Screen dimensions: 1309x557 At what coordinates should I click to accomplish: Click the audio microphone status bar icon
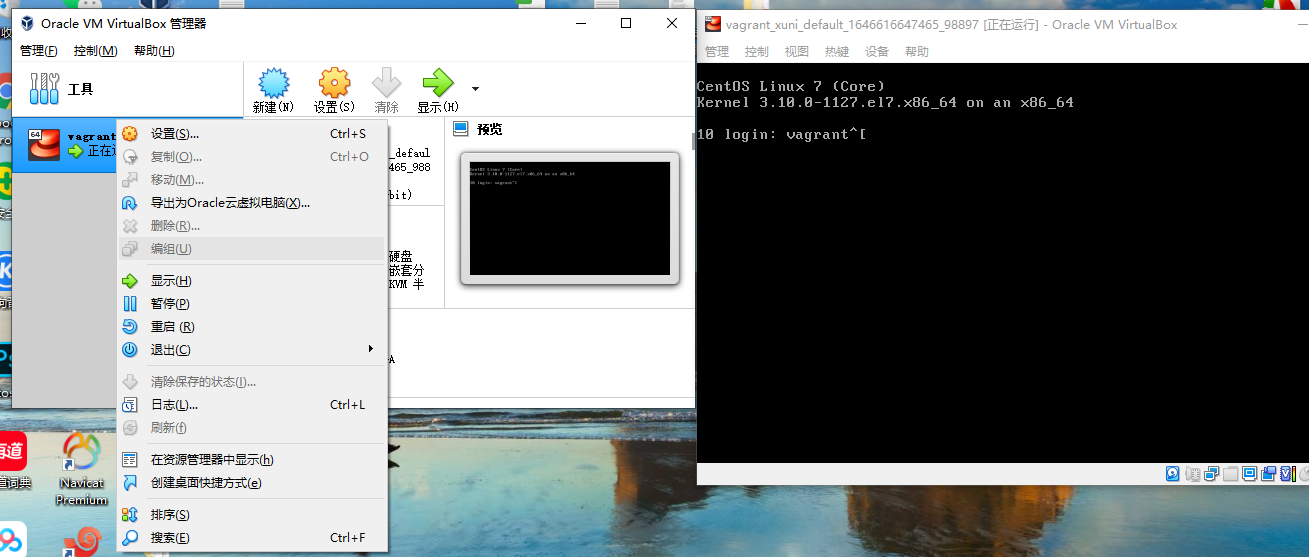point(1193,473)
